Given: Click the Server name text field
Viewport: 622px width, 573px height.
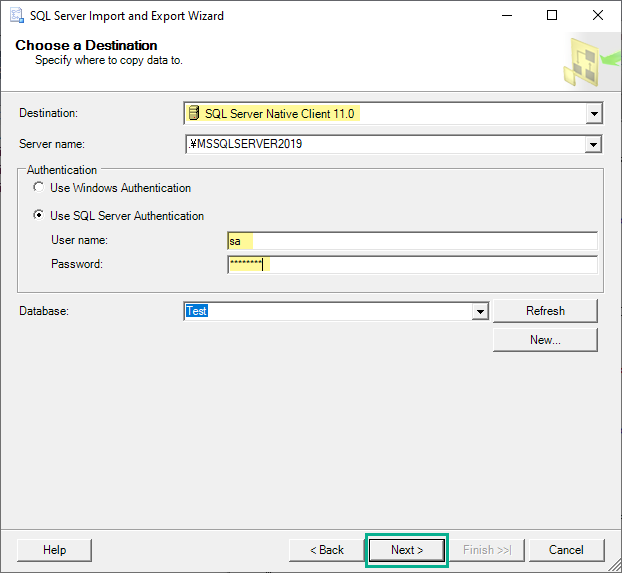Looking at the screenshot, I should pyautogui.click(x=385, y=144).
